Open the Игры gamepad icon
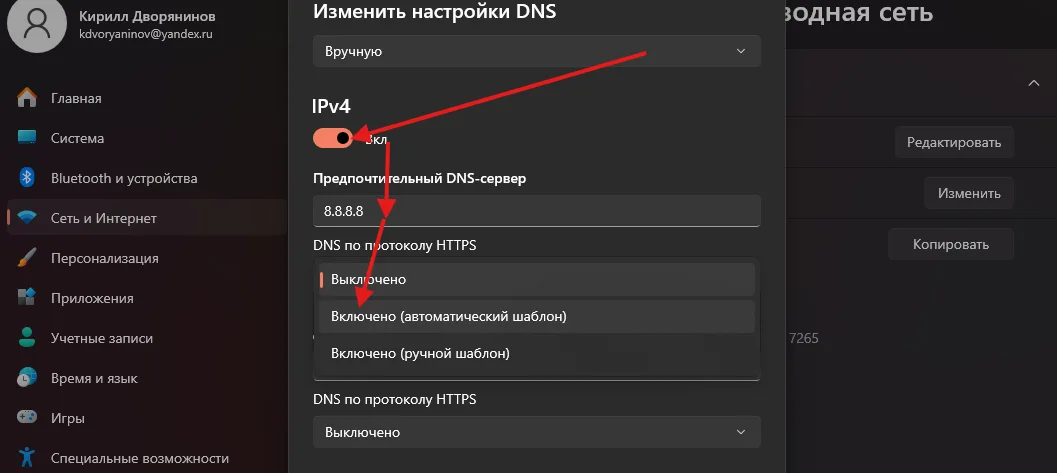Image resolution: width=1057 pixels, height=473 pixels. [28, 418]
